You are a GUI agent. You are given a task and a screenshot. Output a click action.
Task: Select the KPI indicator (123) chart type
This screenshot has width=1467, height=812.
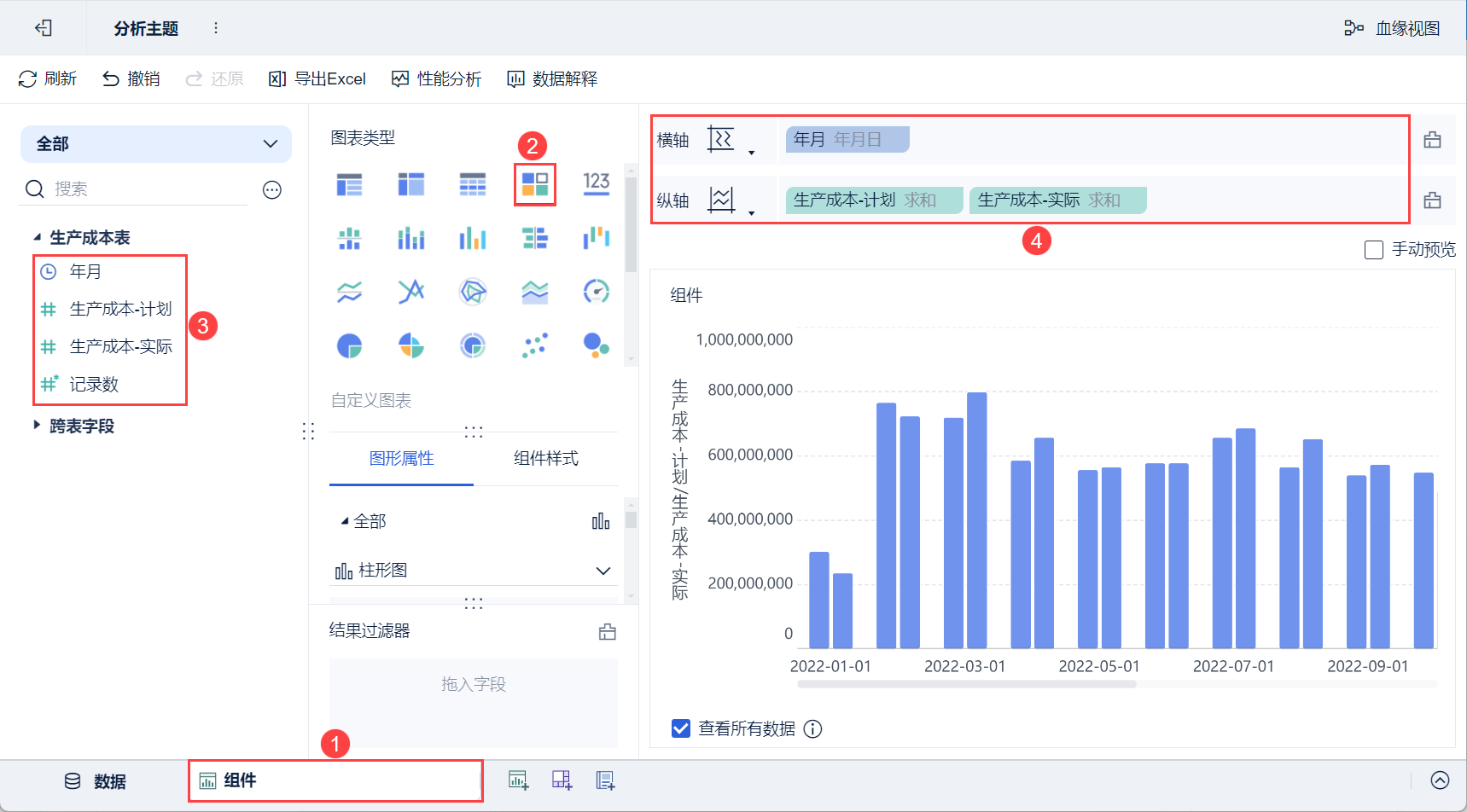[597, 183]
